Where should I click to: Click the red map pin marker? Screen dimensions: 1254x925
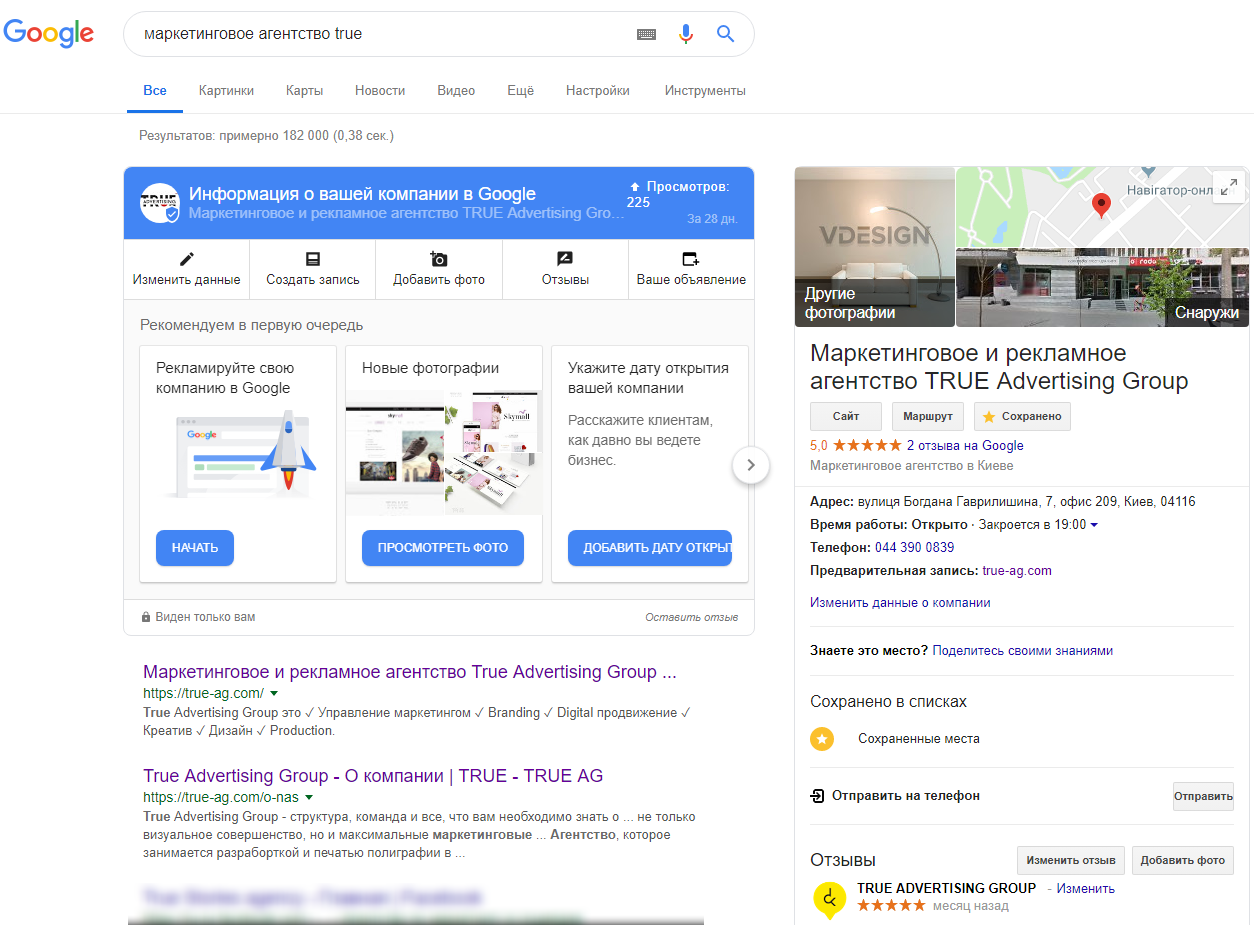[x=1101, y=205]
